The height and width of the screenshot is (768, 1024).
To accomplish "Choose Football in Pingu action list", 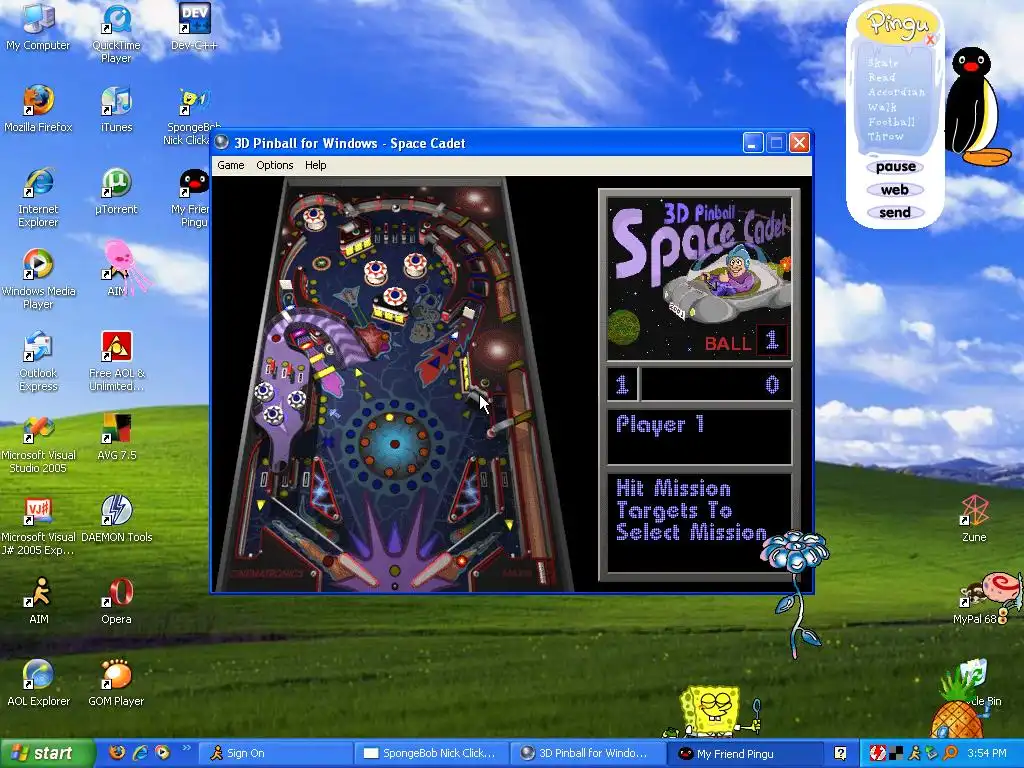I will (x=891, y=122).
